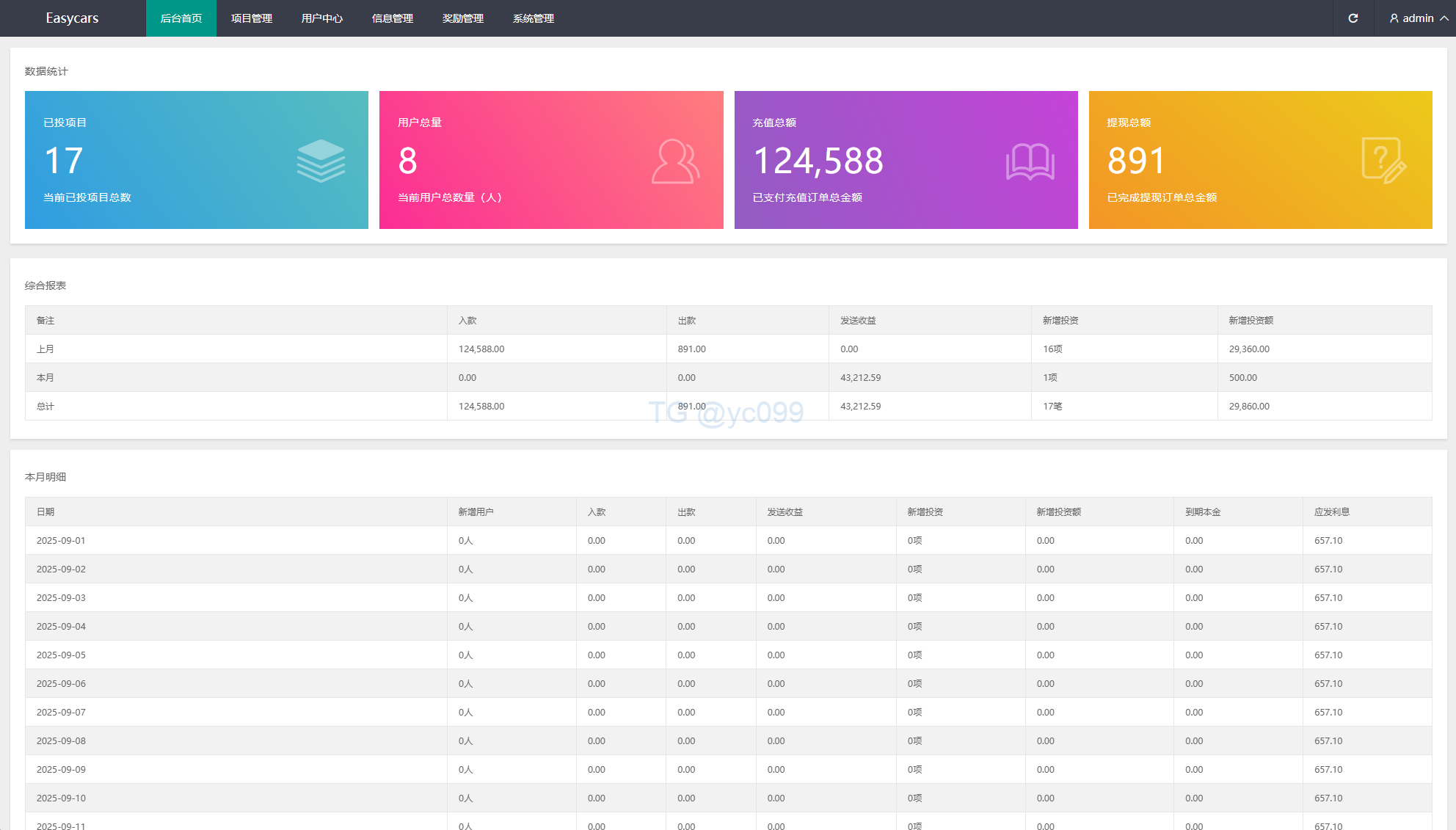
Task: Click the refresh icon in top bar
Action: 1353,18
